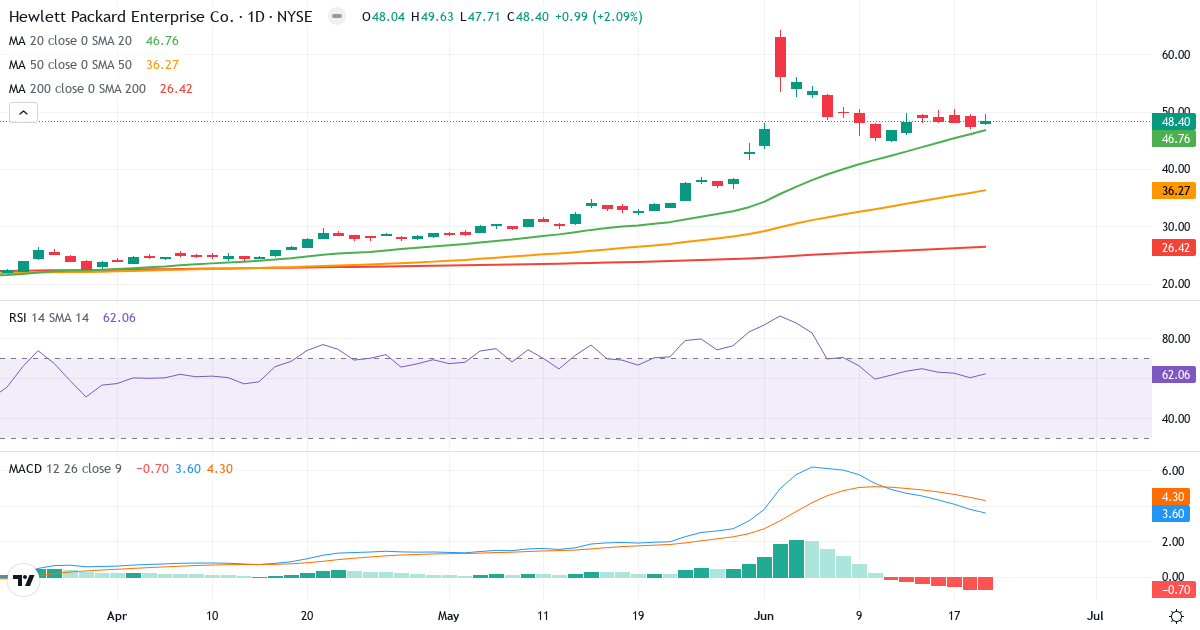This screenshot has width=1200, height=630.
Task: Click the May date on time axis
Action: pyautogui.click(x=450, y=616)
